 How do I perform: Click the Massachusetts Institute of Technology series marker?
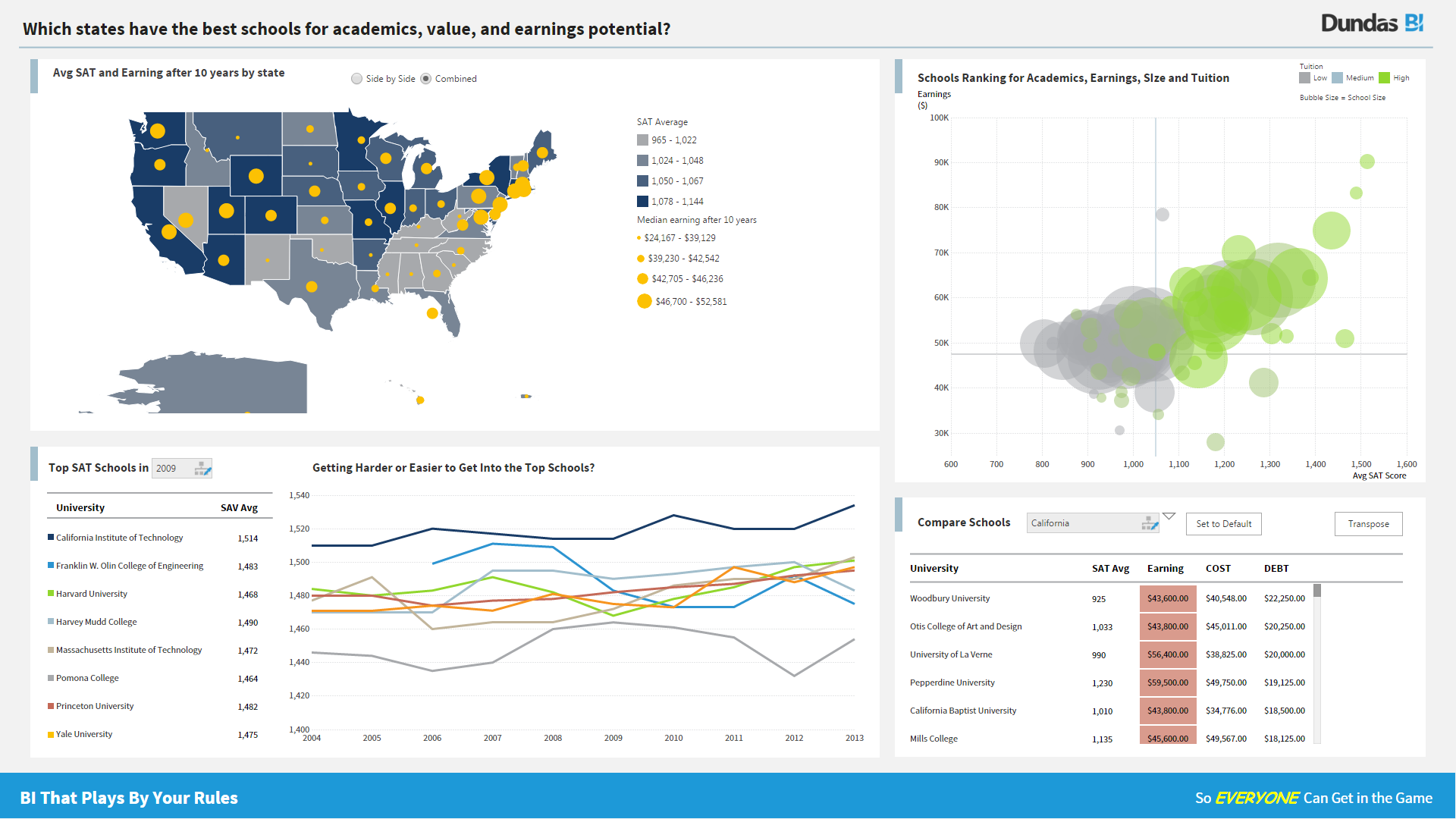click(x=51, y=650)
